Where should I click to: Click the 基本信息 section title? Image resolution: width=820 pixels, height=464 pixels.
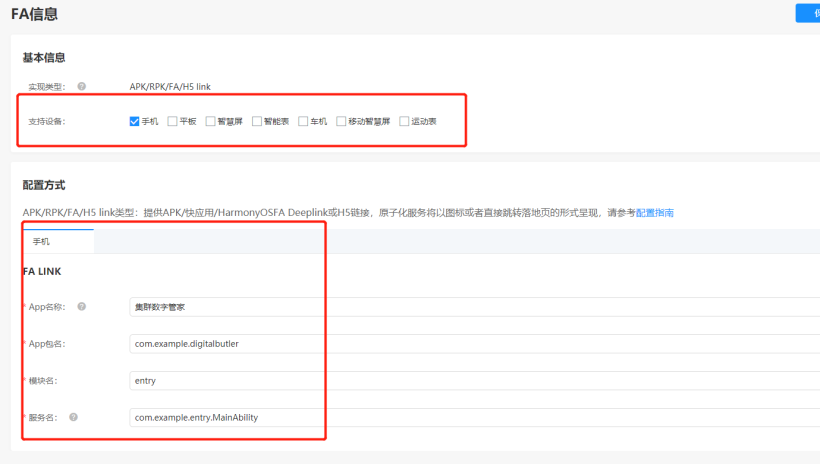click(x=44, y=58)
